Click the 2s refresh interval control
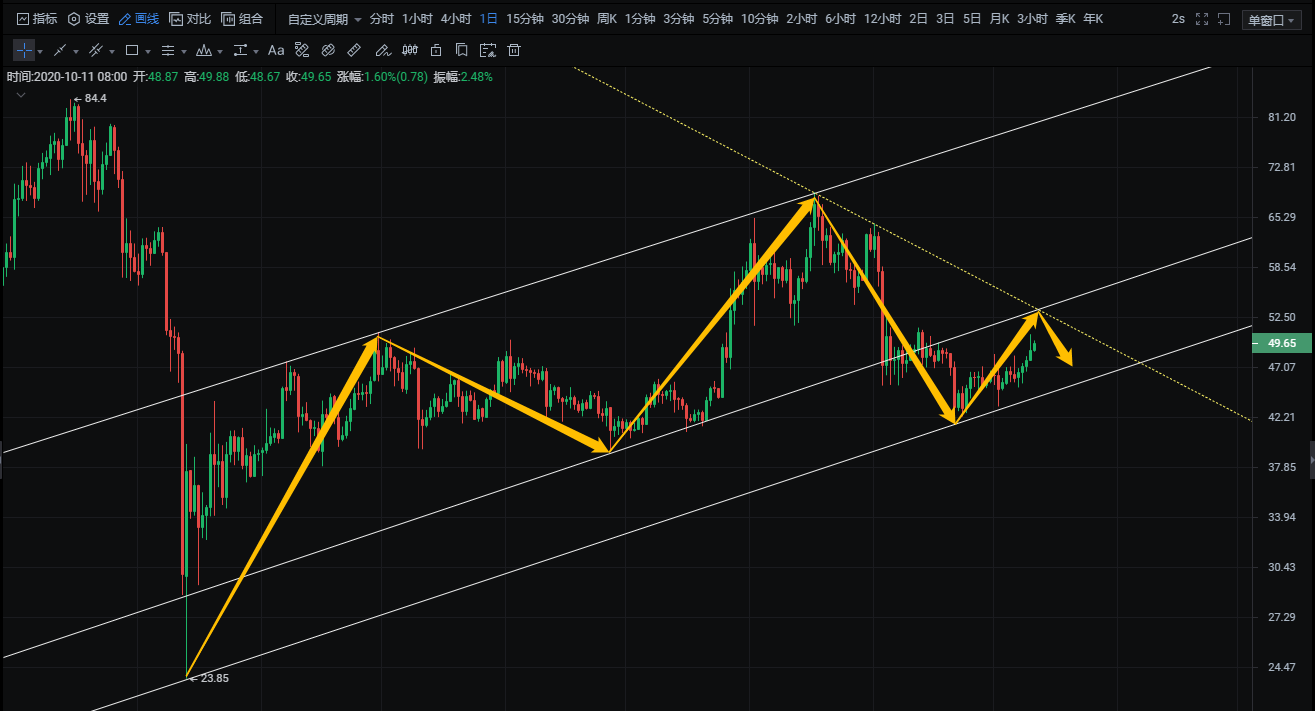1315x711 pixels. (x=1178, y=19)
